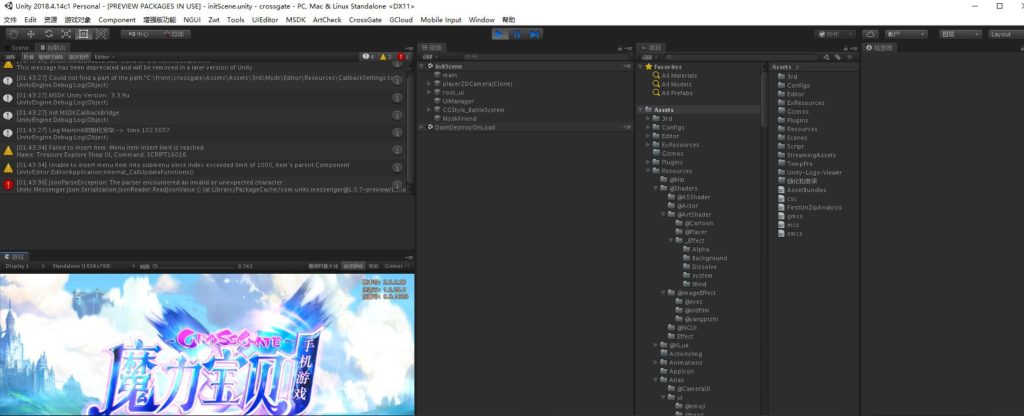Open the CrossGate menu
The height and width of the screenshot is (416, 1024).
click(x=365, y=20)
